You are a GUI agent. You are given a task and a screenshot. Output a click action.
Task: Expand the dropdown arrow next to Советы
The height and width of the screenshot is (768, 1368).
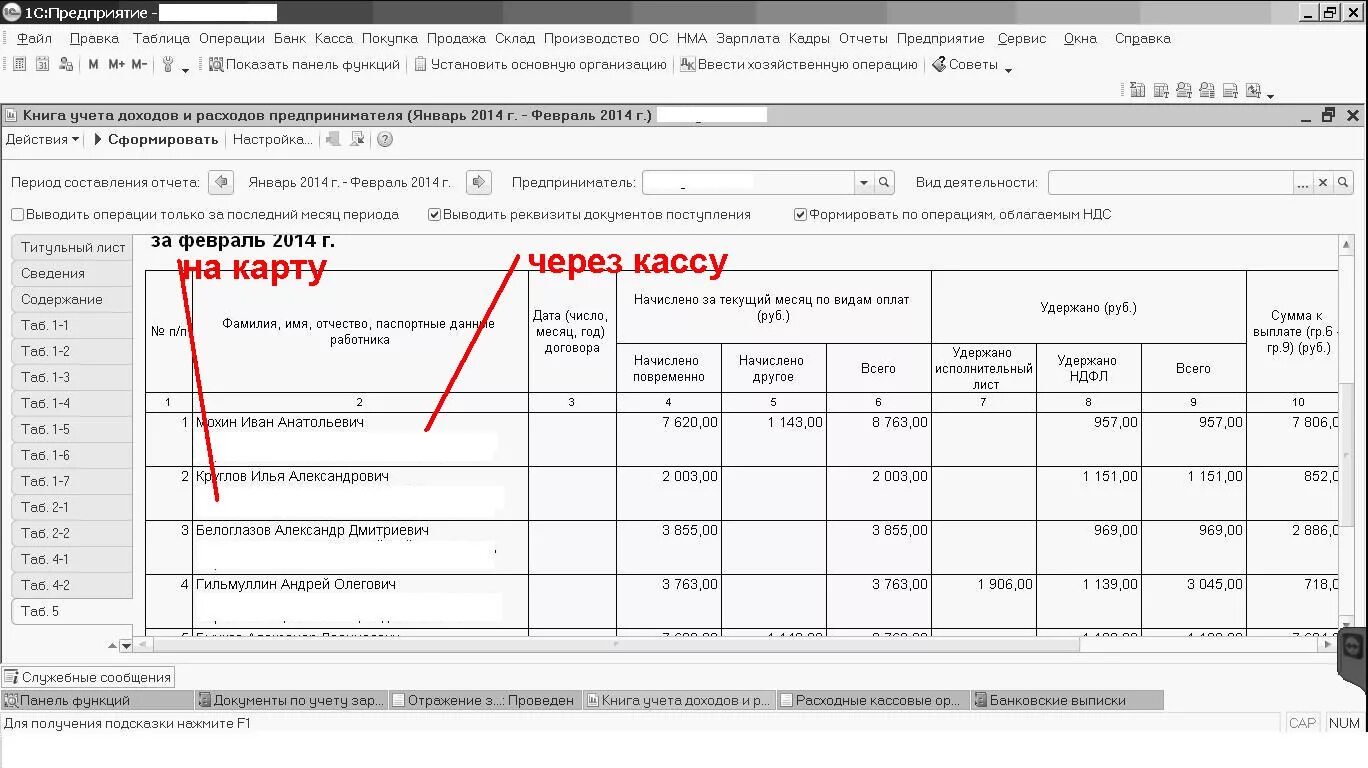(x=1008, y=69)
